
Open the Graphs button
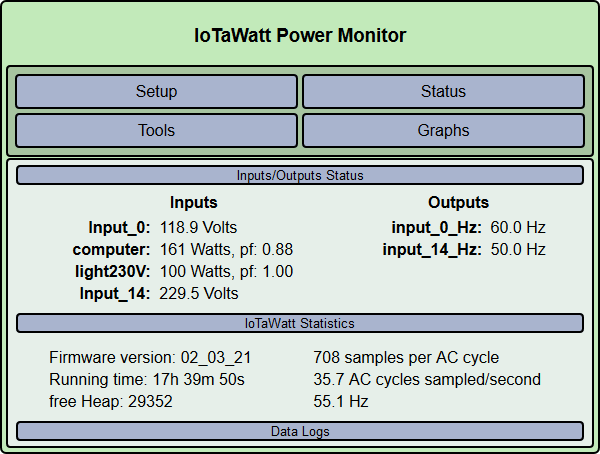(443, 131)
